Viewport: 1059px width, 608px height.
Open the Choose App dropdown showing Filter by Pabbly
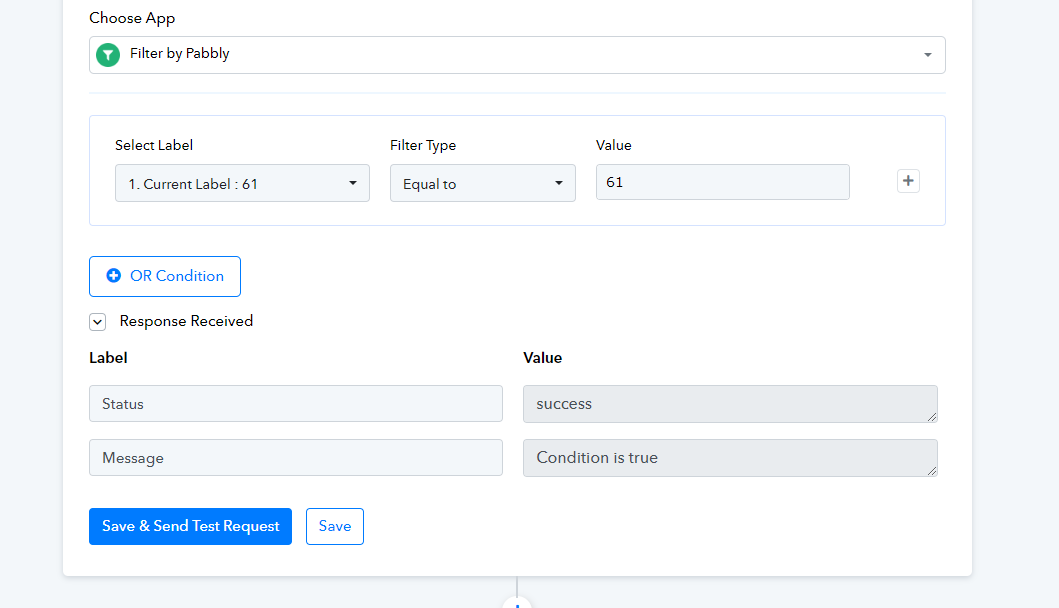[517, 55]
